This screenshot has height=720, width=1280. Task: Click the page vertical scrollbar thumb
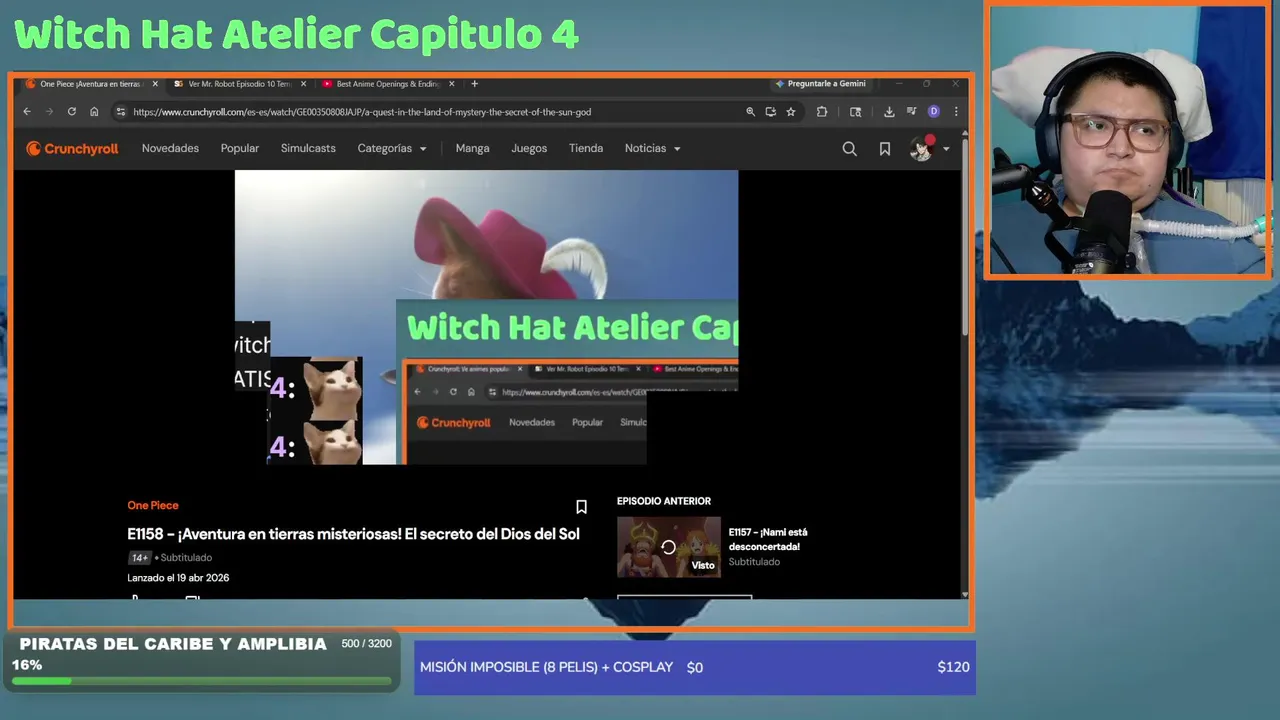(965, 238)
